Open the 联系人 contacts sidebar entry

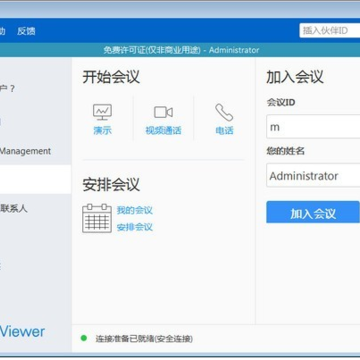tap(14, 209)
